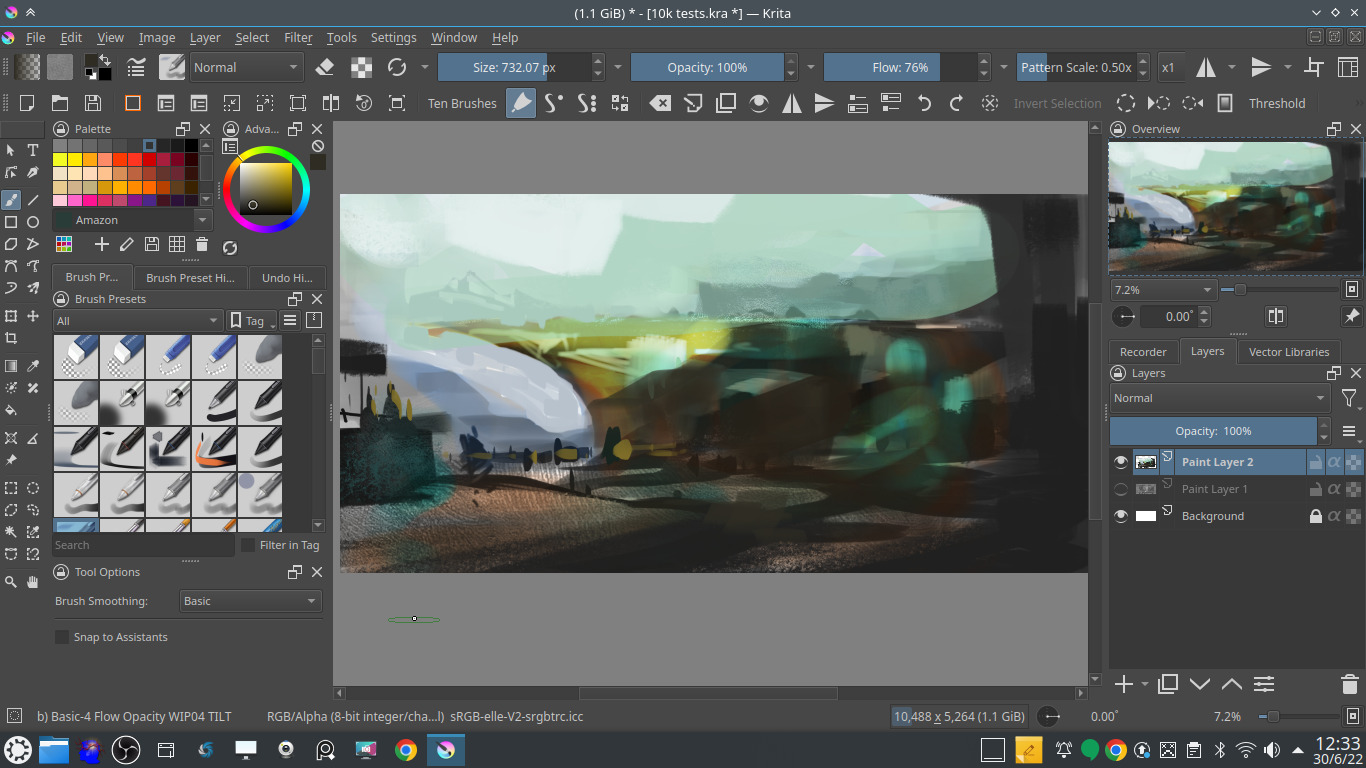Hide Paint Layer 2 with eye icon

point(1120,462)
